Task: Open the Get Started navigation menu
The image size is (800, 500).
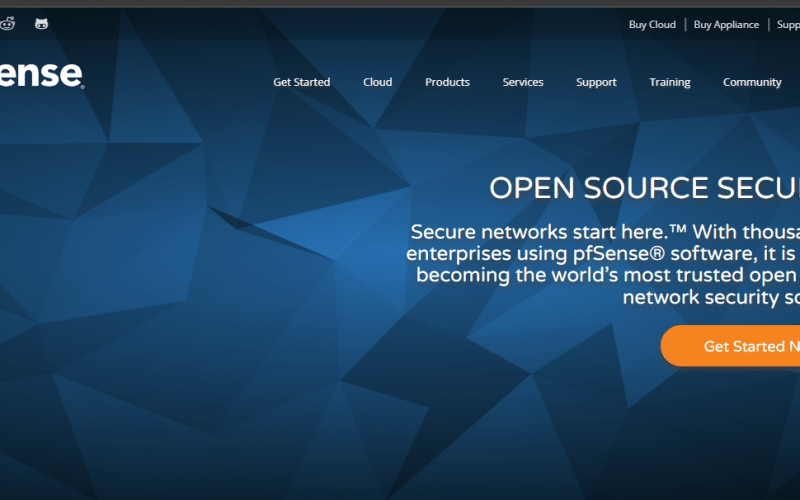Action: tap(301, 82)
